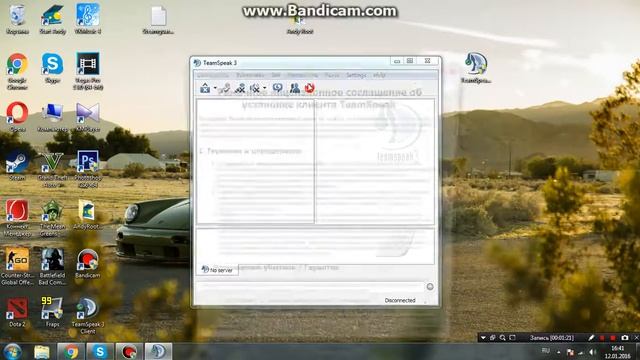Open Fraps desktop shortcut
Screen dimensions: 640x360
click(x=53, y=312)
